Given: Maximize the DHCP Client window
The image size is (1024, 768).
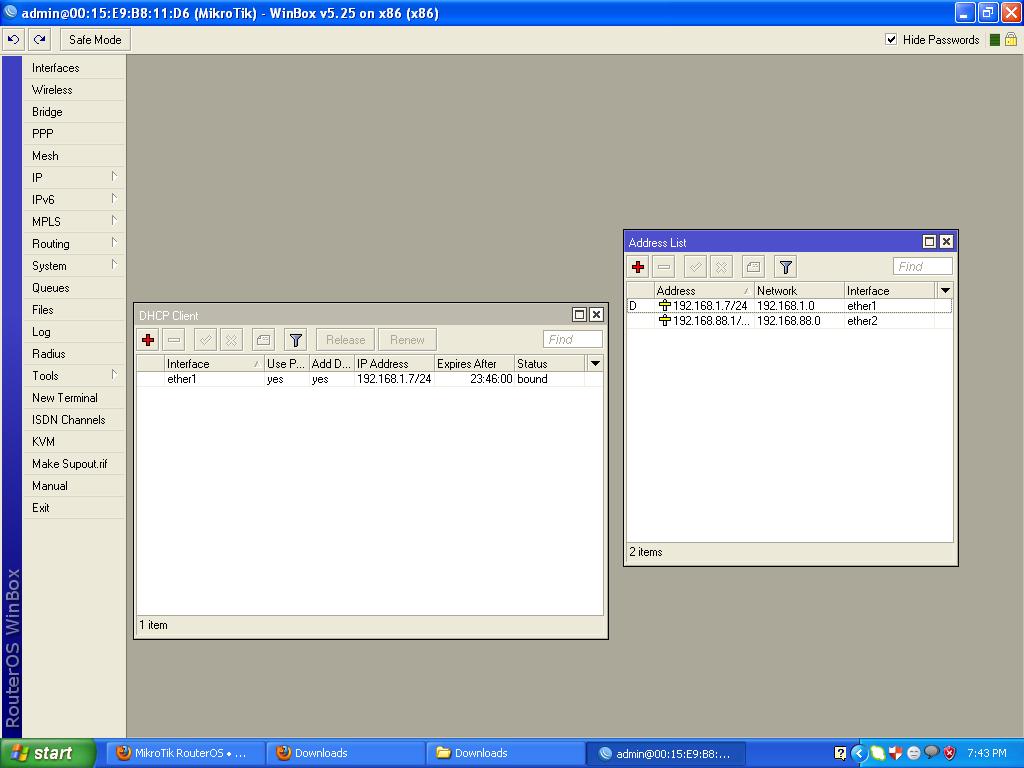Looking at the screenshot, I should pos(579,315).
